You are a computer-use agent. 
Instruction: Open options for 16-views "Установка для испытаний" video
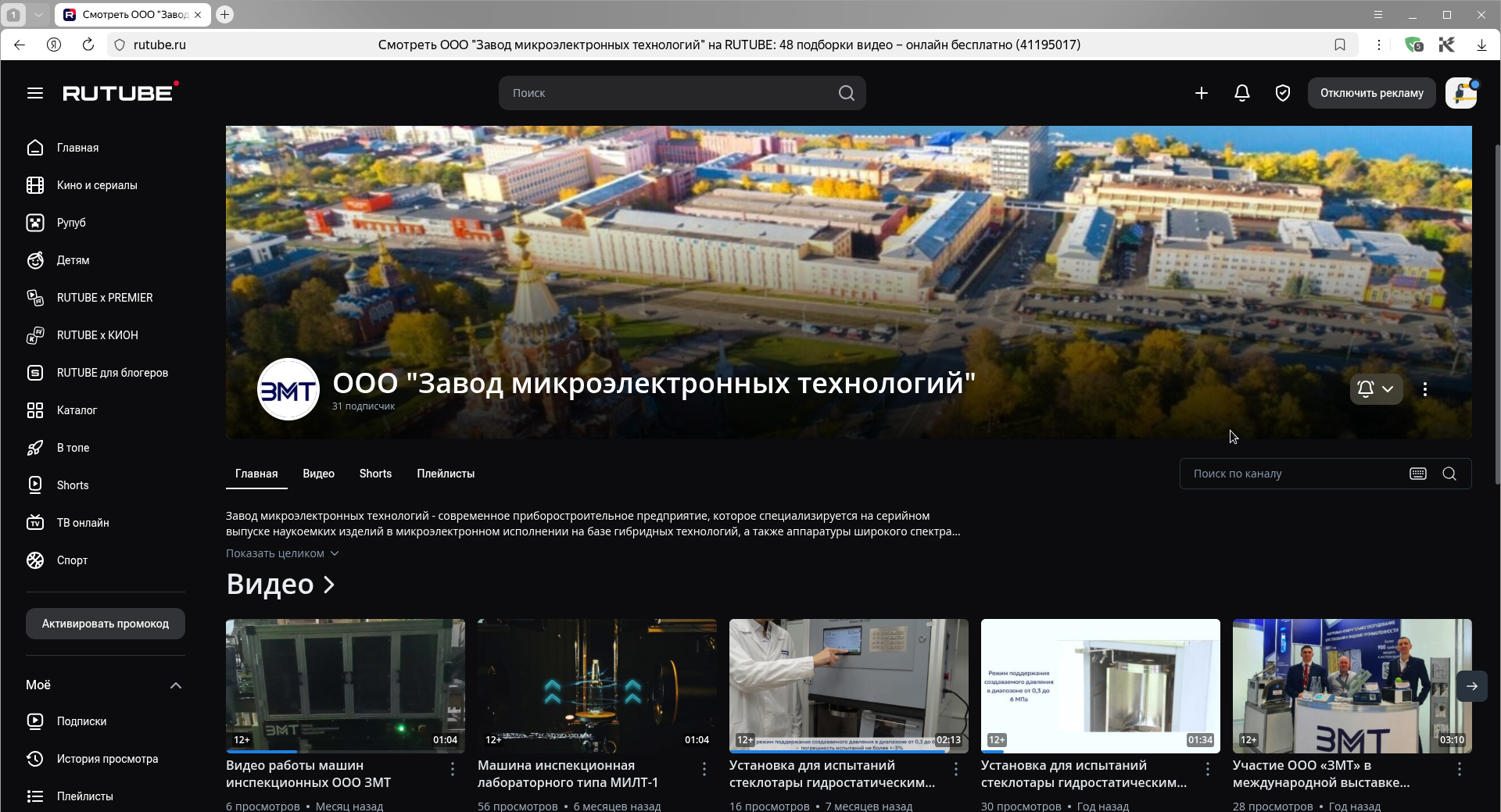pyautogui.click(x=956, y=769)
